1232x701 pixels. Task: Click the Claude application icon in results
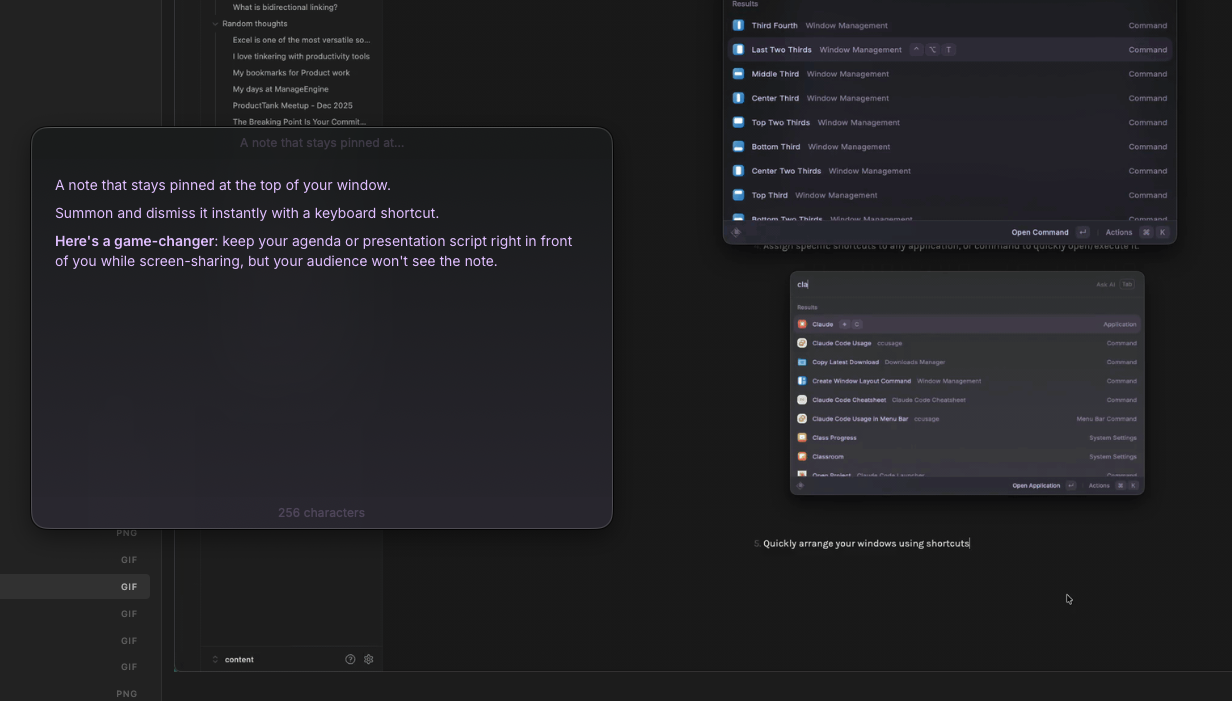[x=802, y=324]
